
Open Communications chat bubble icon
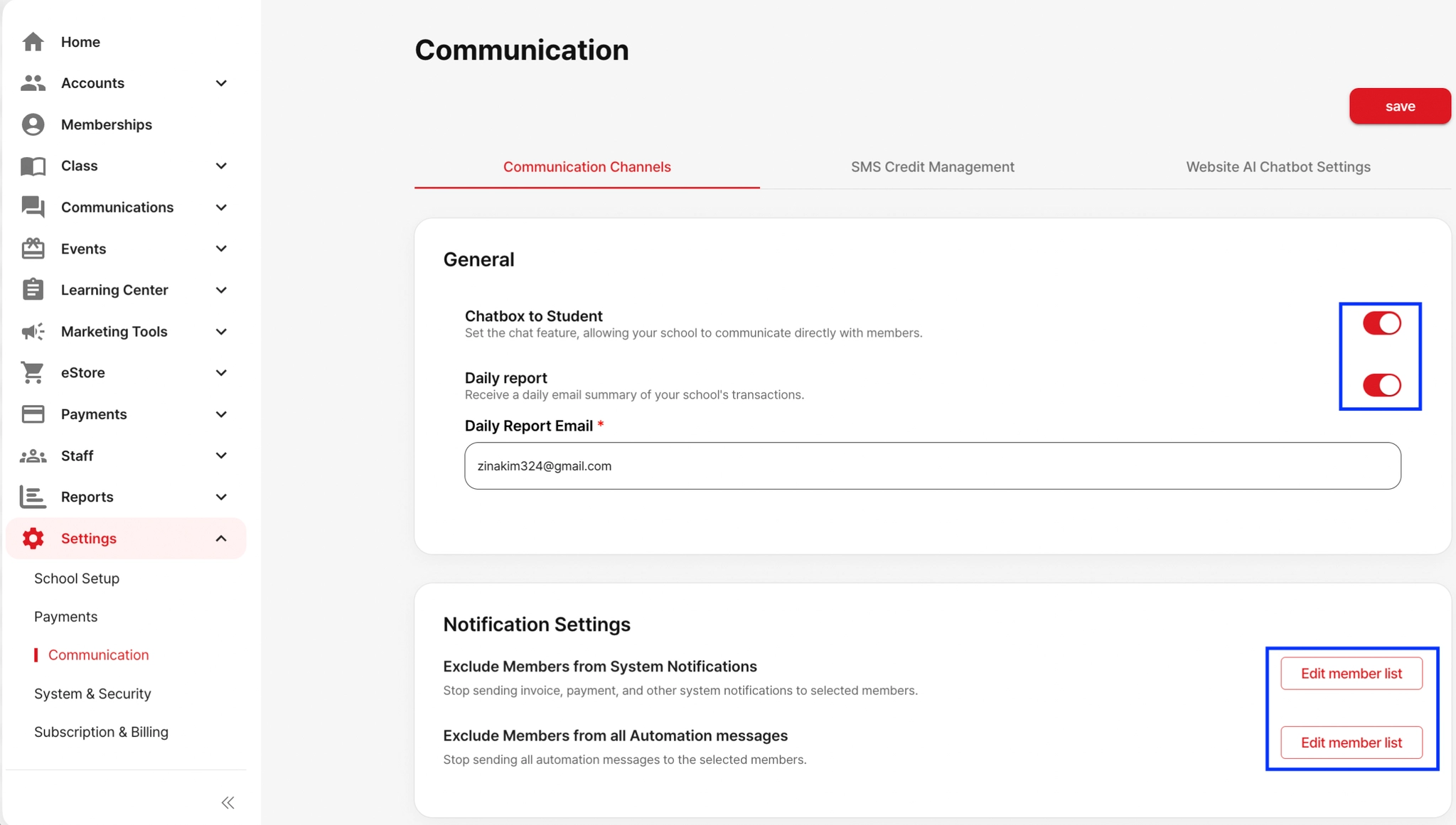(x=33, y=207)
